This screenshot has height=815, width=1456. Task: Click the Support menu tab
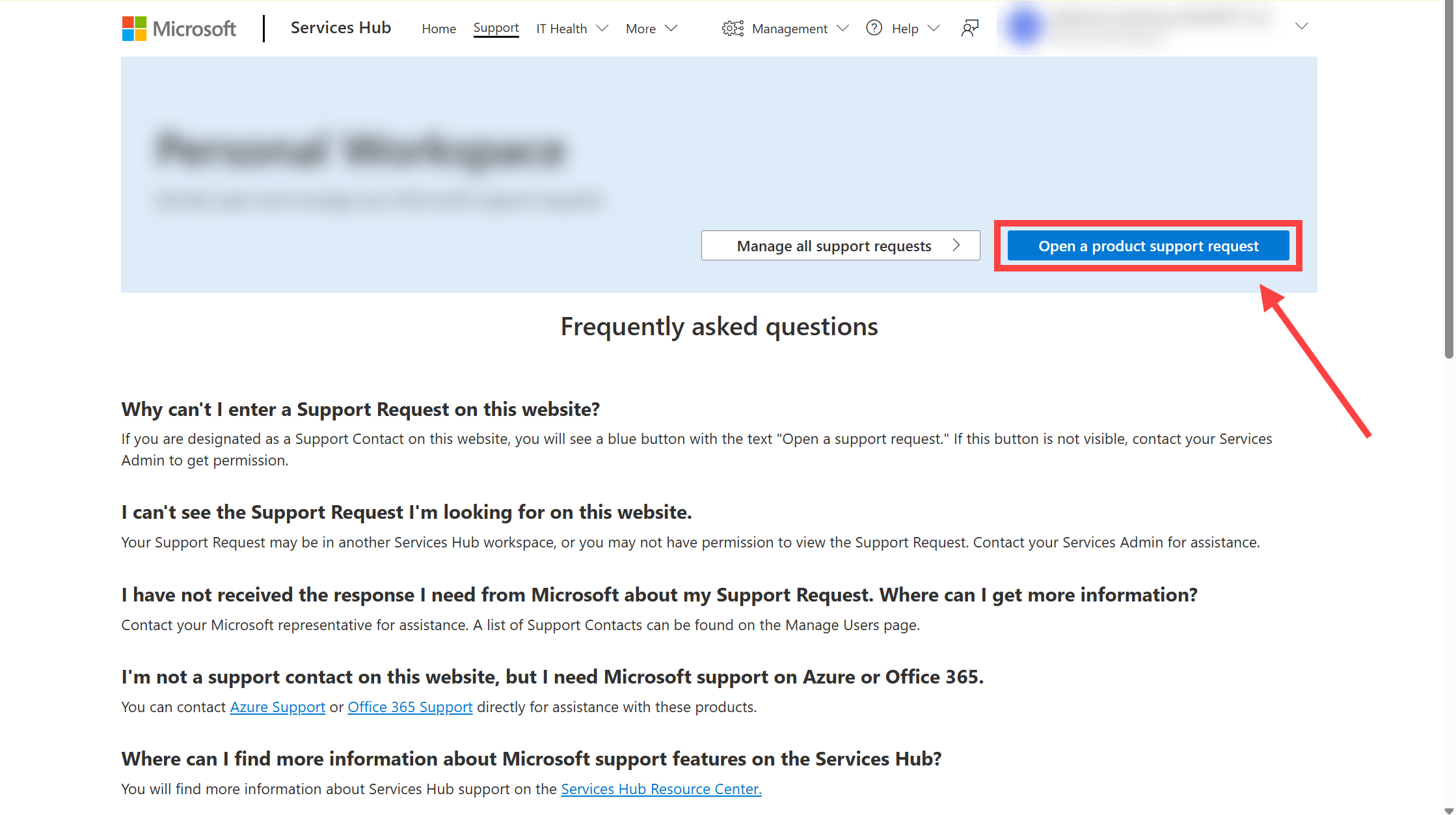496,27
